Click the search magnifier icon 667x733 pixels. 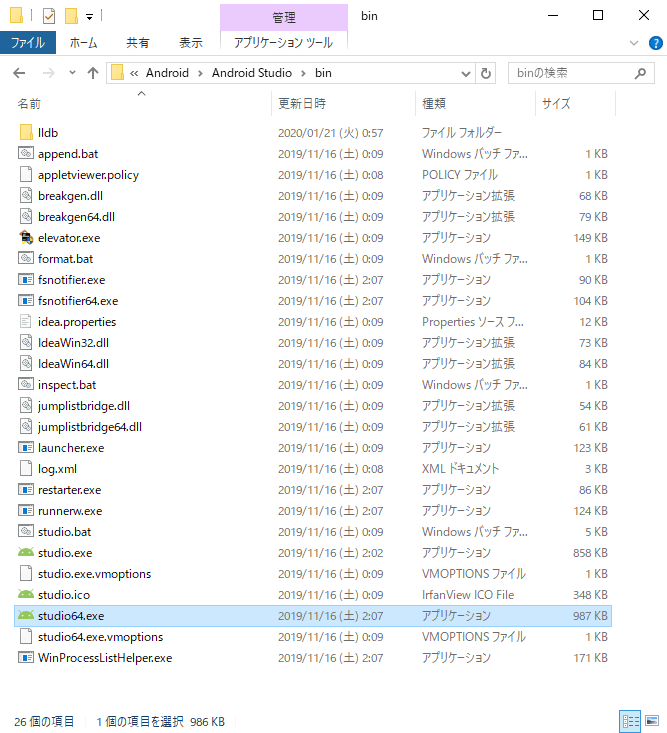tap(640, 73)
